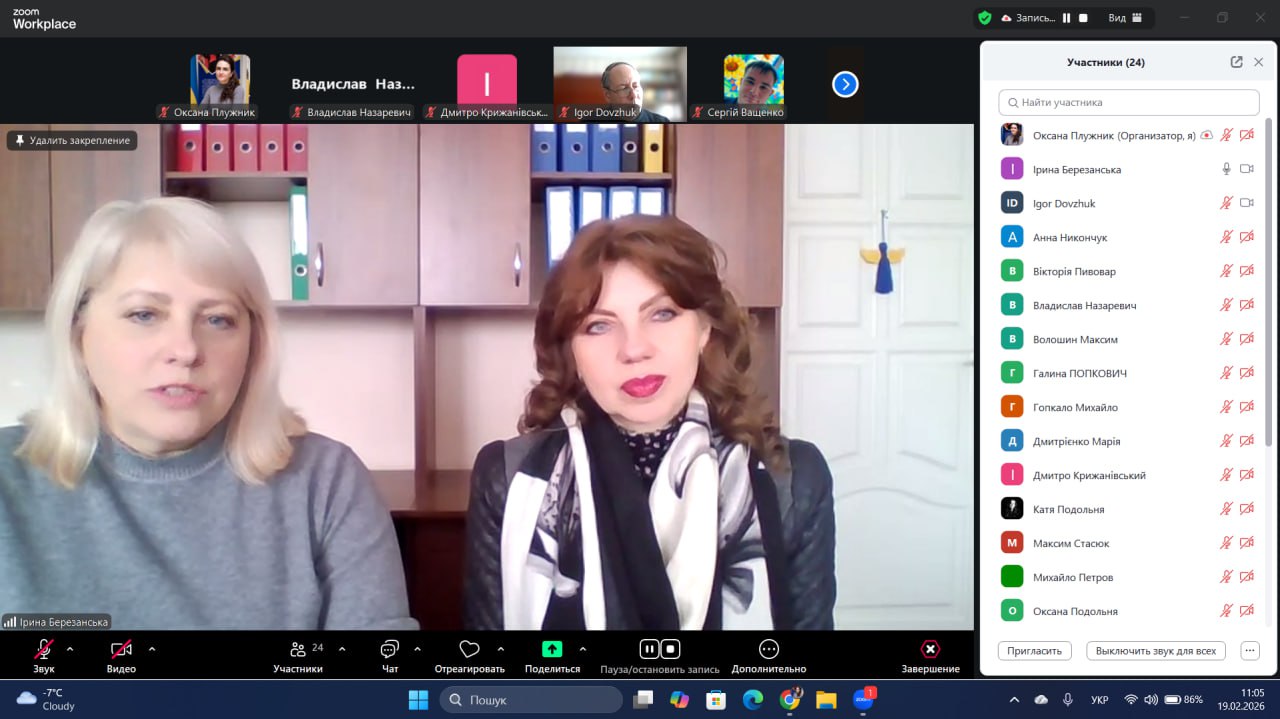Click the participants list scrollbar
This screenshot has height=719, width=1280.
click(1269, 280)
